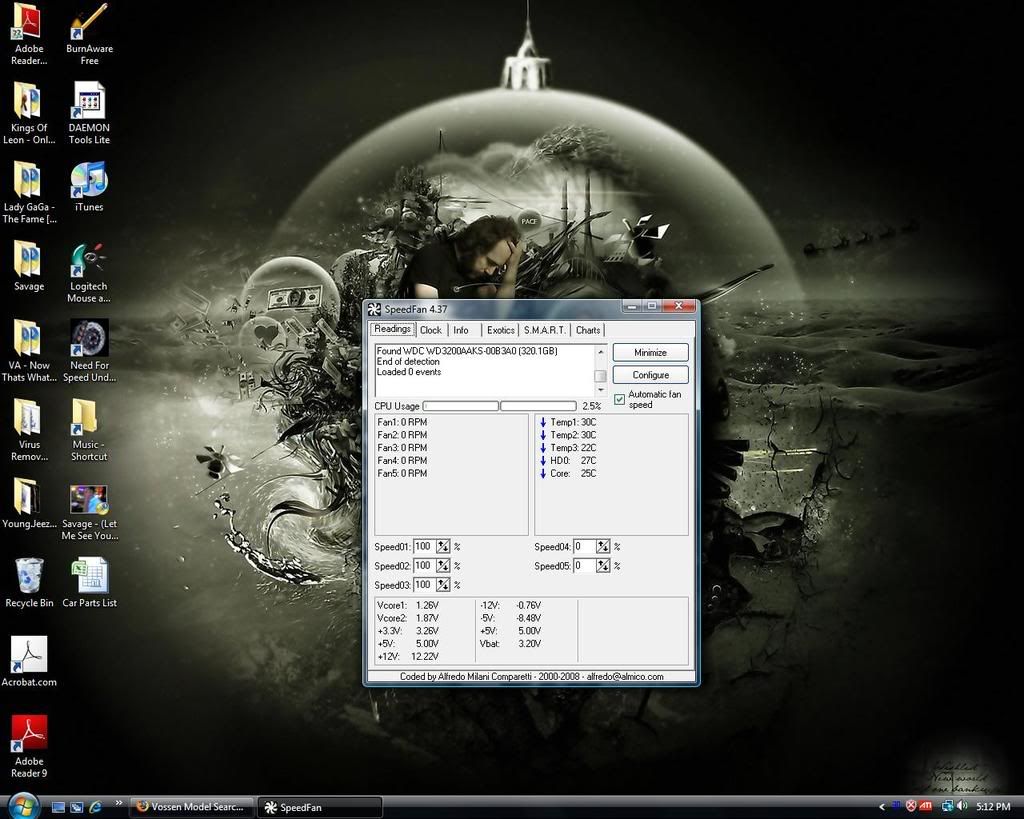The width and height of the screenshot is (1024, 819).
Task: Show hidden tray icons arrow
Action: [882, 807]
